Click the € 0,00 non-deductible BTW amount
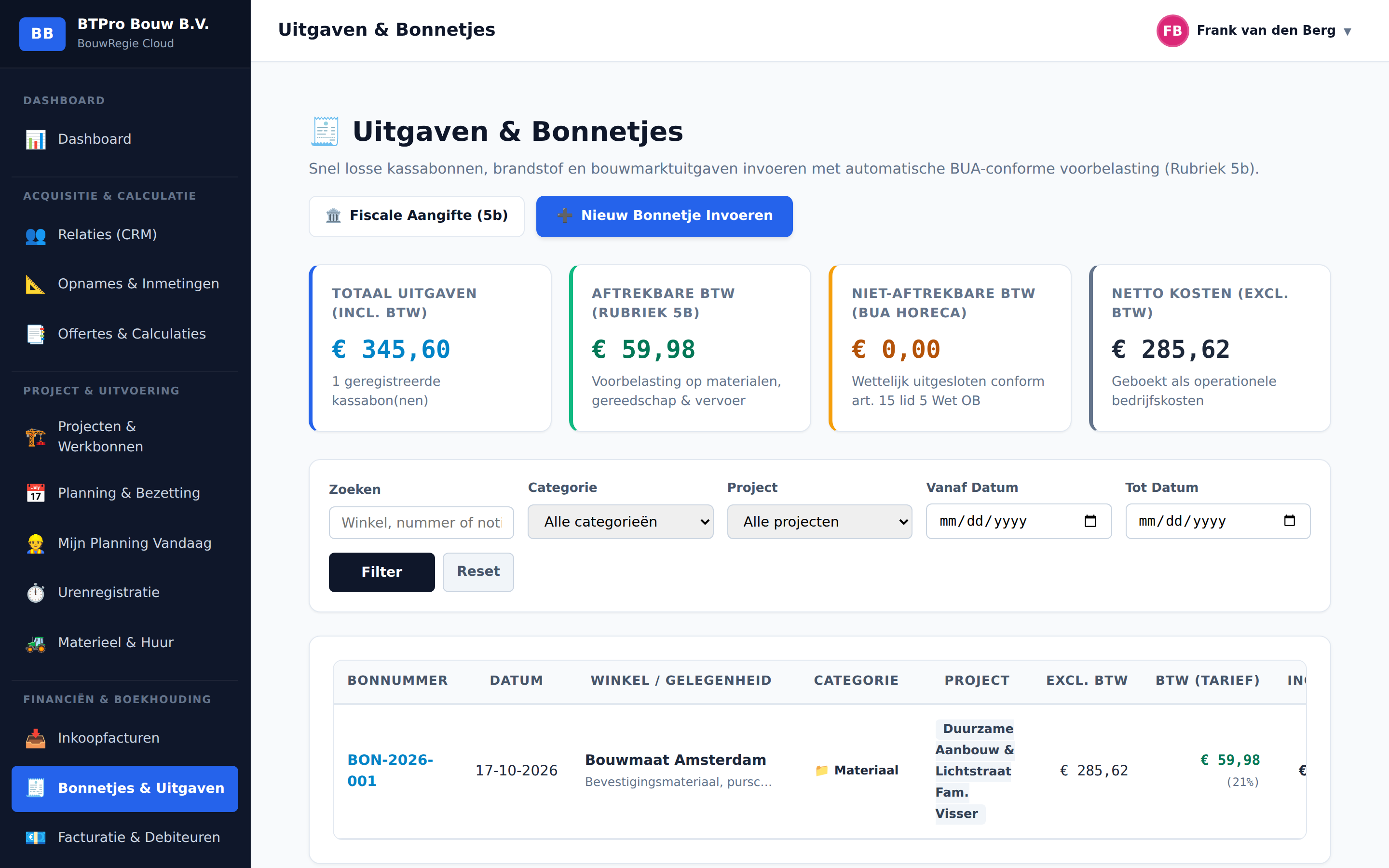 (896, 350)
